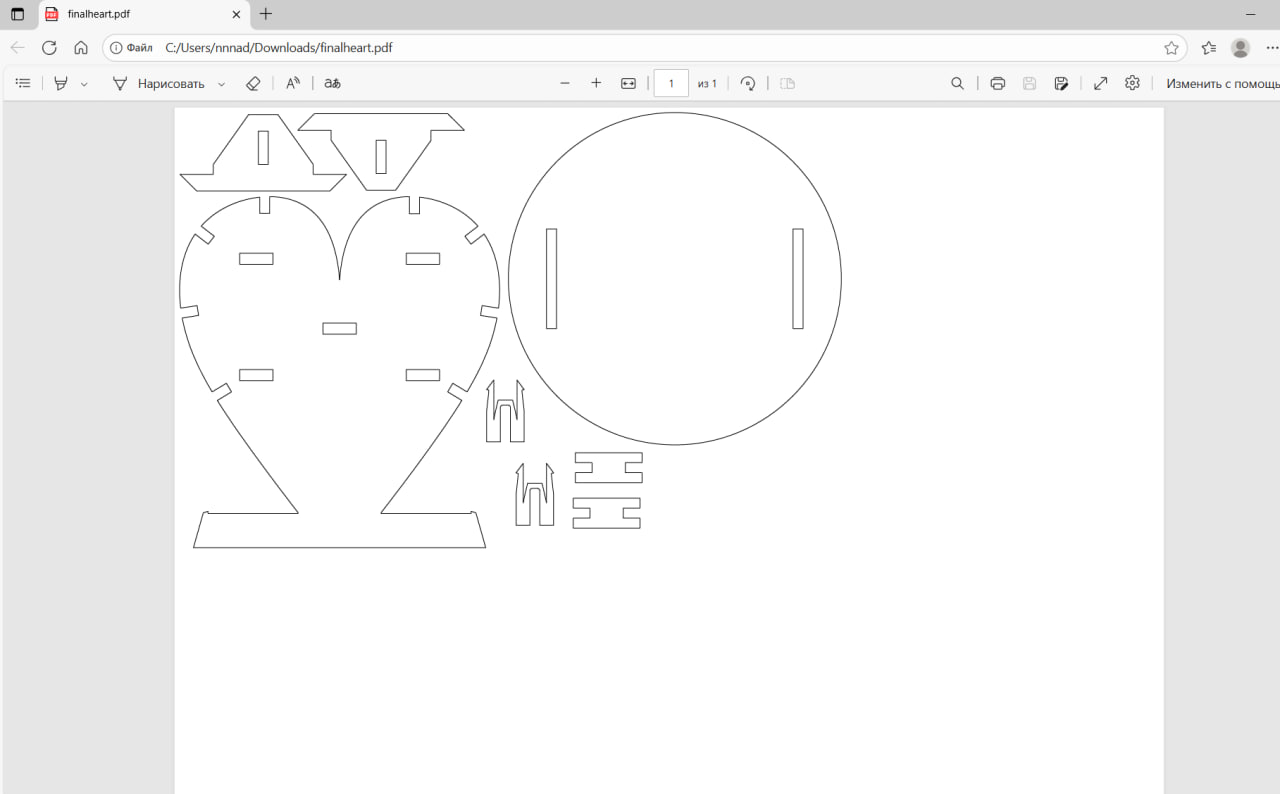
Task: Close the finalheart.pdf tab
Action: pos(236,14)
